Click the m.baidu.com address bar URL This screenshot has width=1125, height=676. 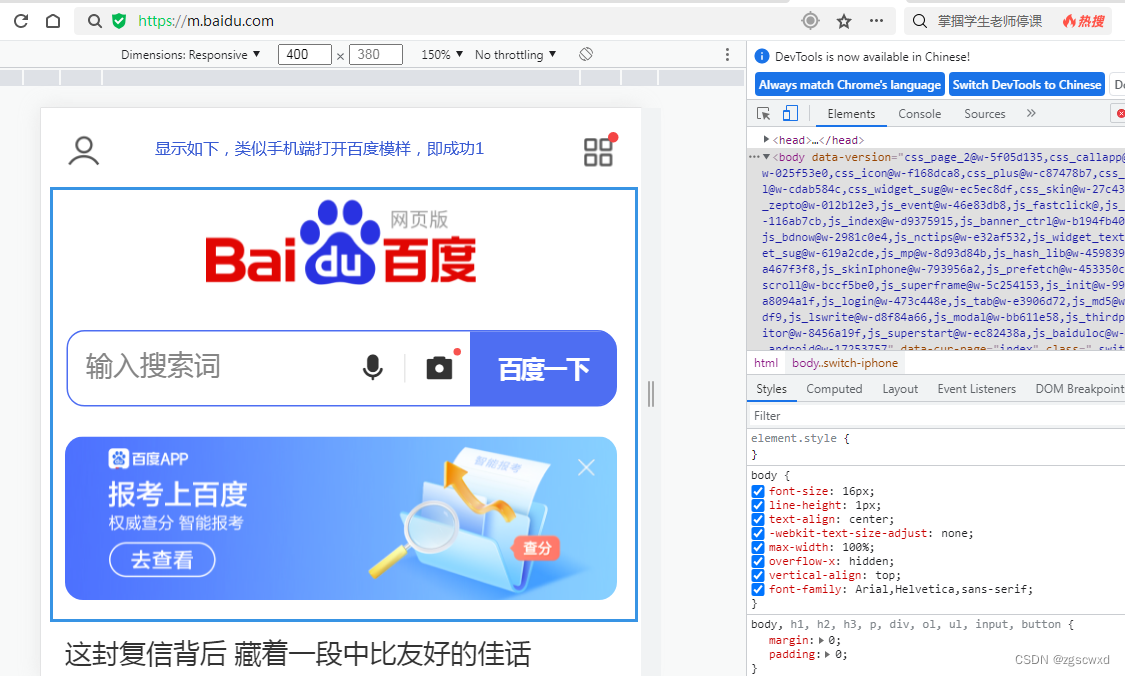205,21
